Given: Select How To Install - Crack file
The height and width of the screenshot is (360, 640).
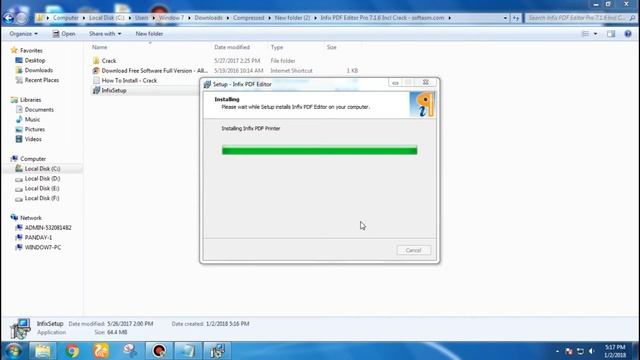Looking at the screenshot, I should 129,80.
